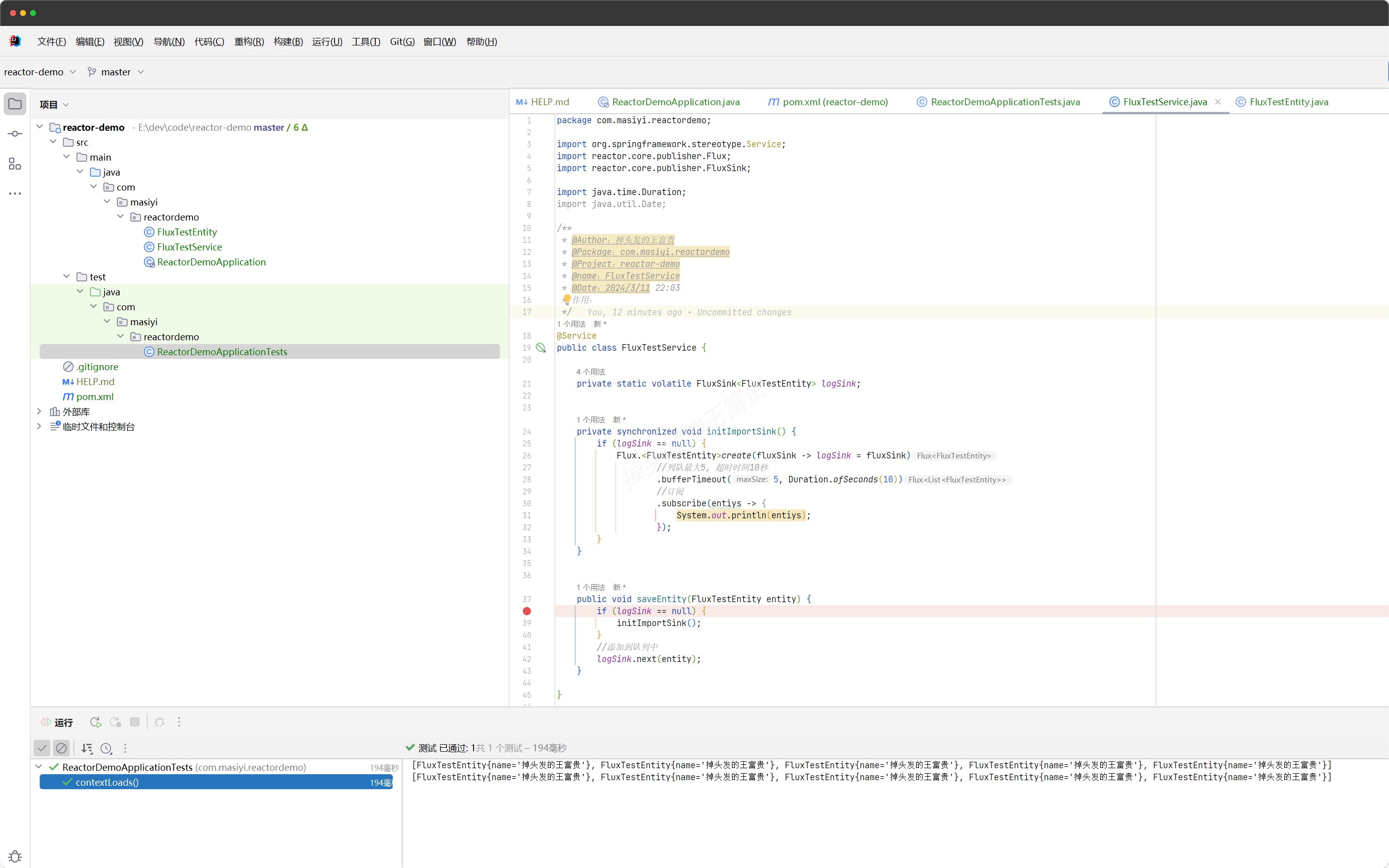
Task: Open the Debug bug icon at bottom-left
Action: tap(15, 856)
